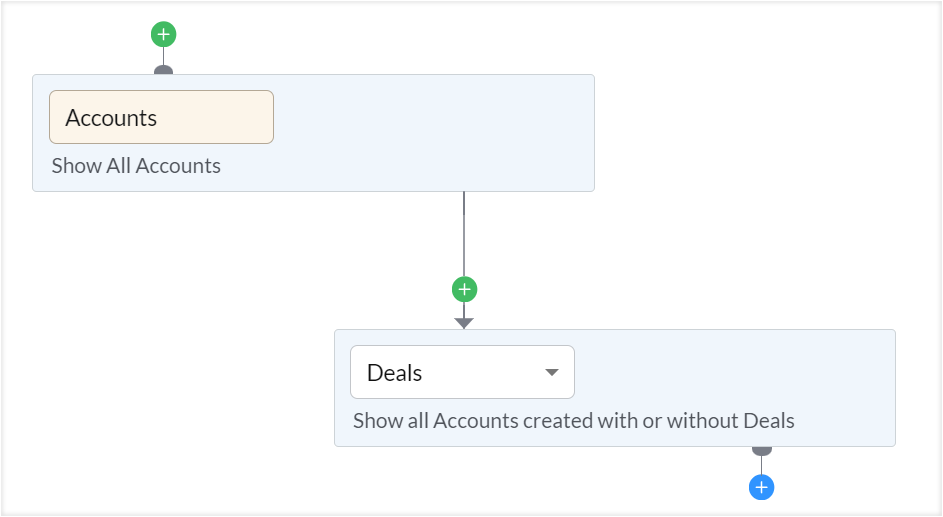Select the gray connector nub under Deals block

(761, 451)
